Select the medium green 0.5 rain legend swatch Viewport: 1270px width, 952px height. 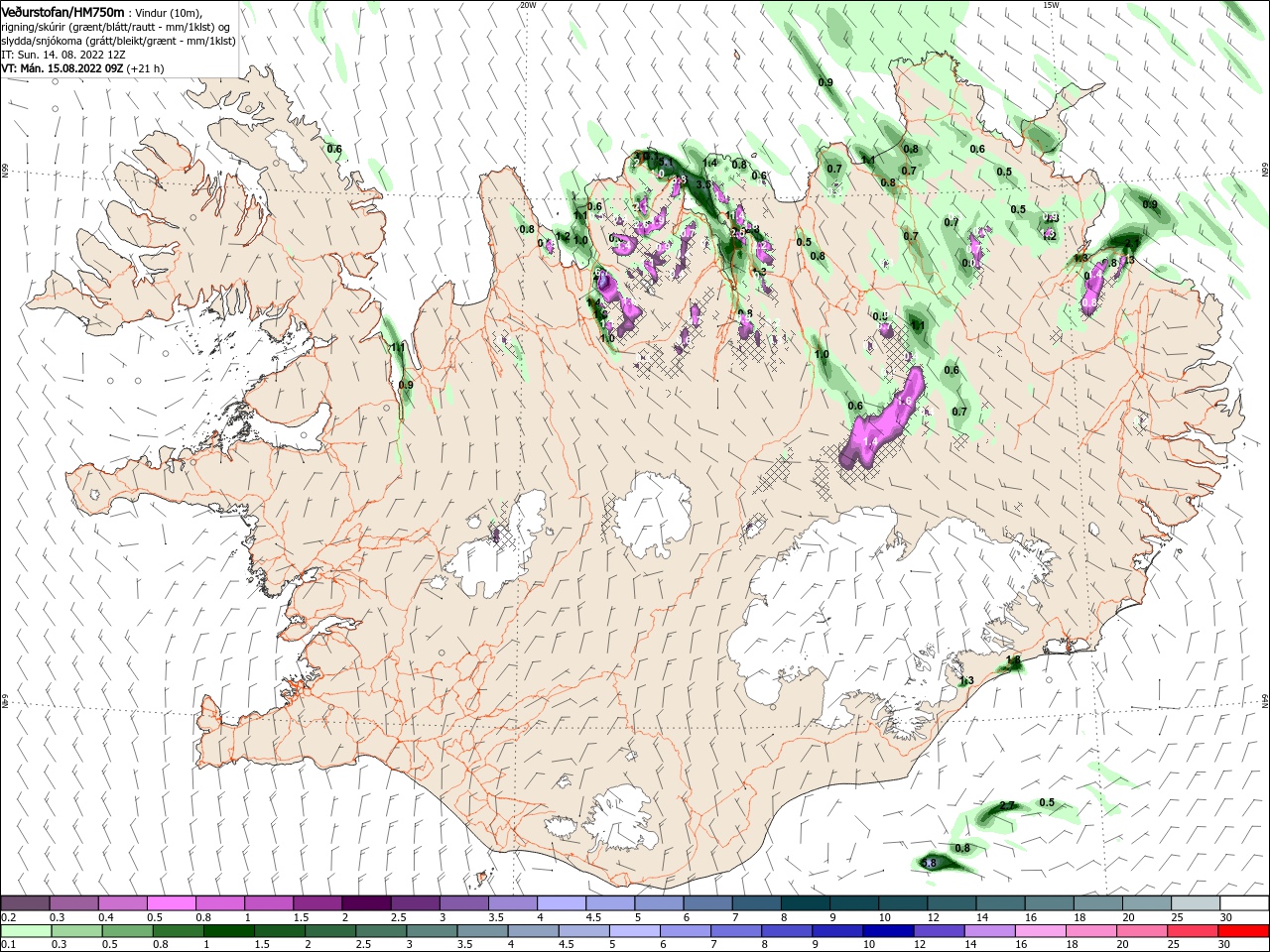pyautogui.click(x=127, y=931)
